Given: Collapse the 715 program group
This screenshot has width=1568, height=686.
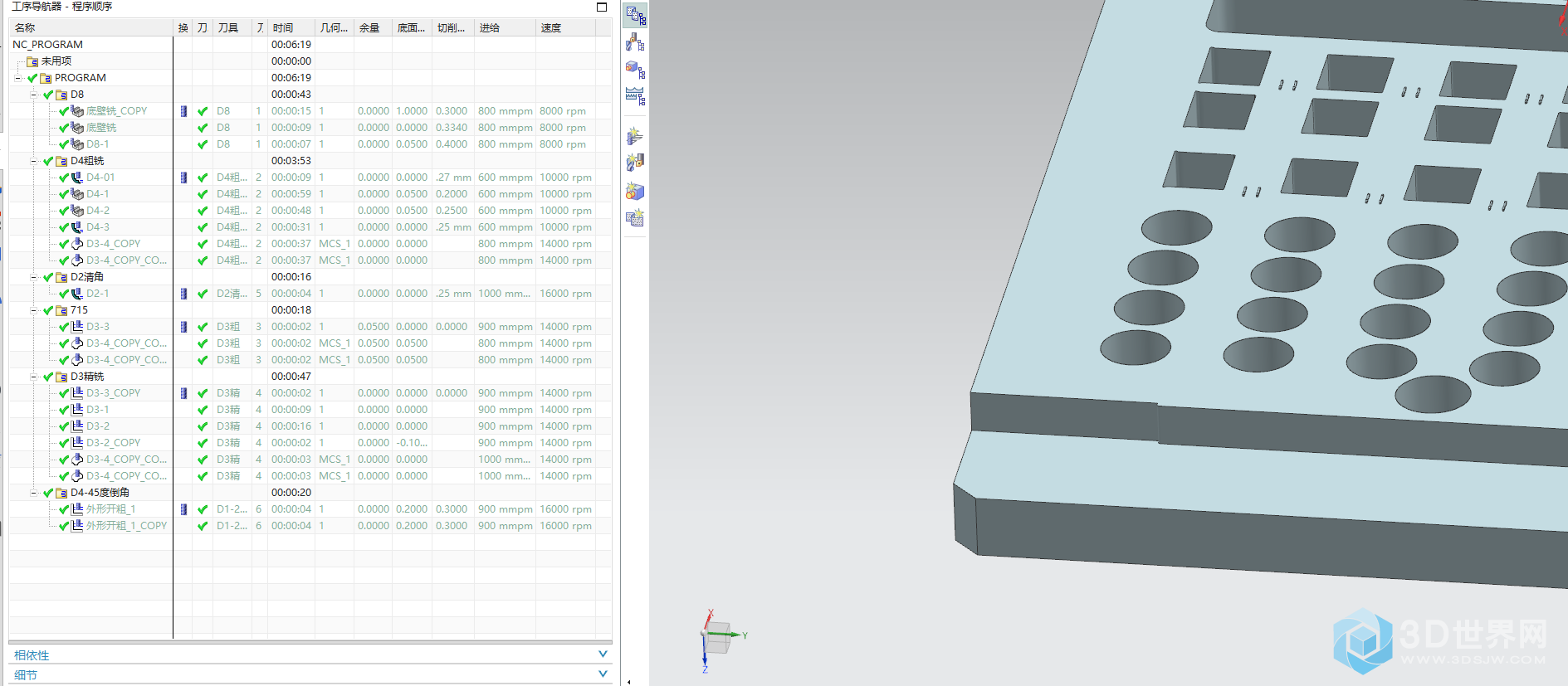Looking at the screenshot, I should pos(34,310).
